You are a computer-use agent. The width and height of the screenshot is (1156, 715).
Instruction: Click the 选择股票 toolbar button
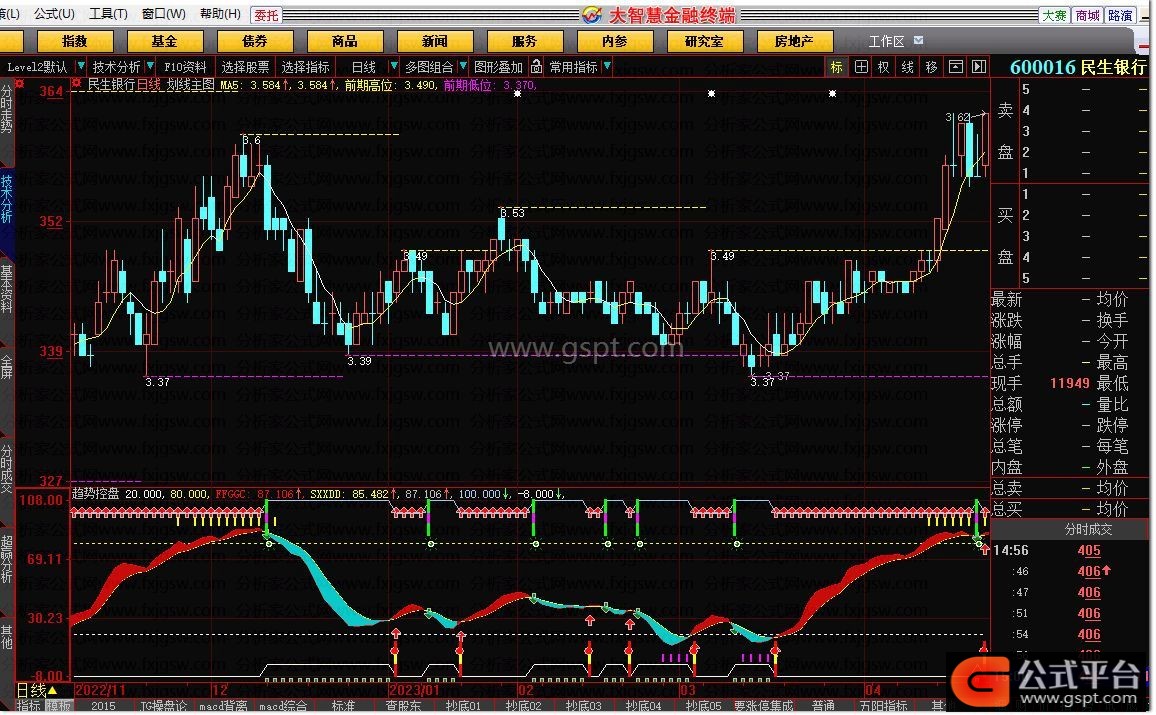[246, 67]
